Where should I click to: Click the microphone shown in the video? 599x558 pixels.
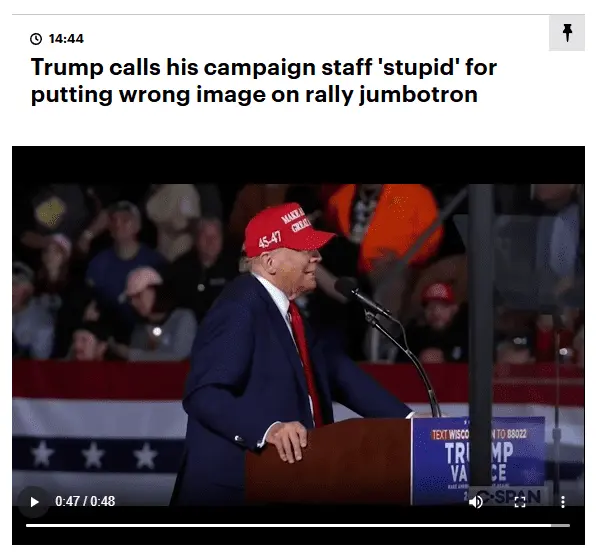click(350, 290)
